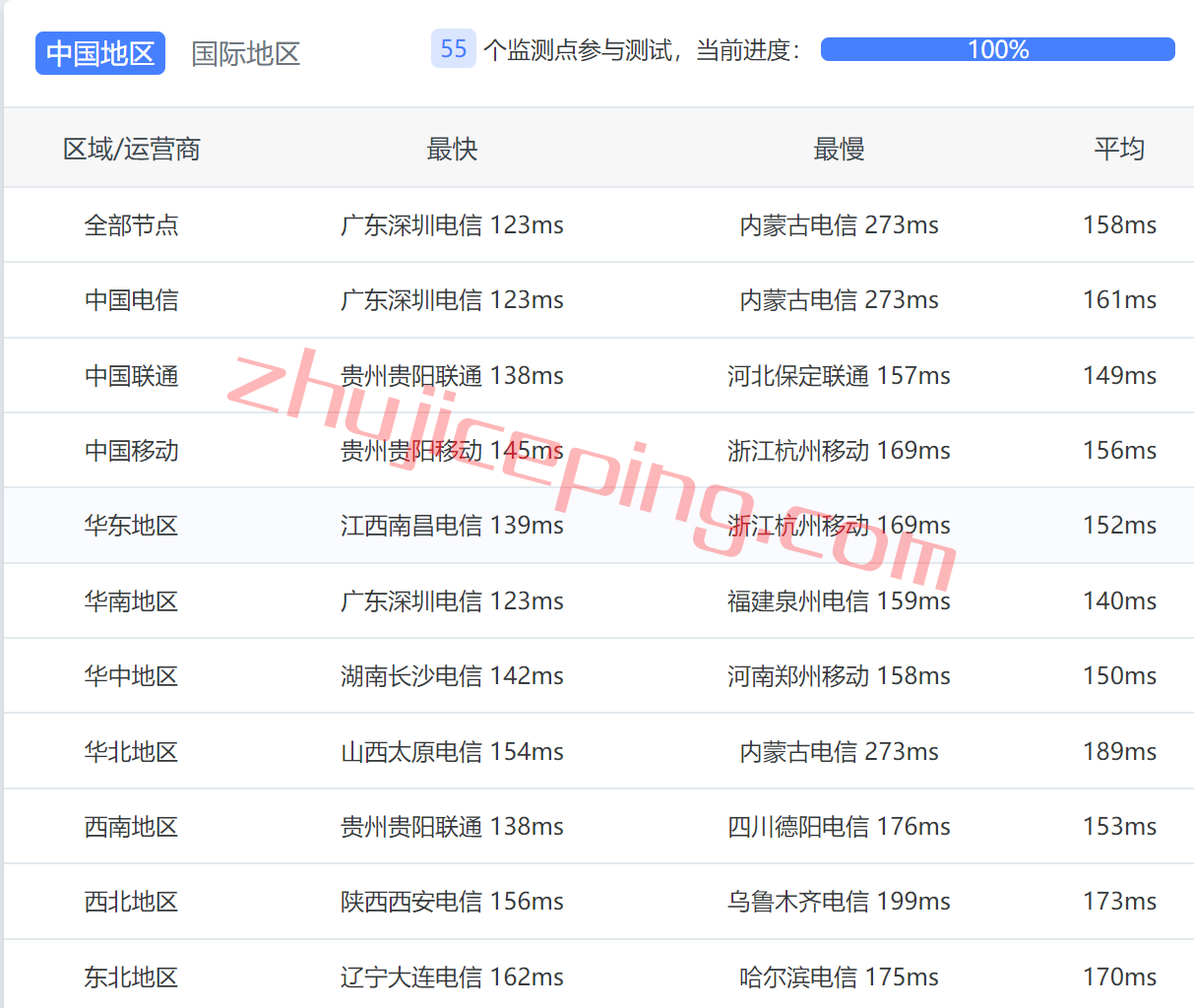Click 河北保定联通 157ms cell
This screenshot has height=1008, width=1194.
pos(839,375)
